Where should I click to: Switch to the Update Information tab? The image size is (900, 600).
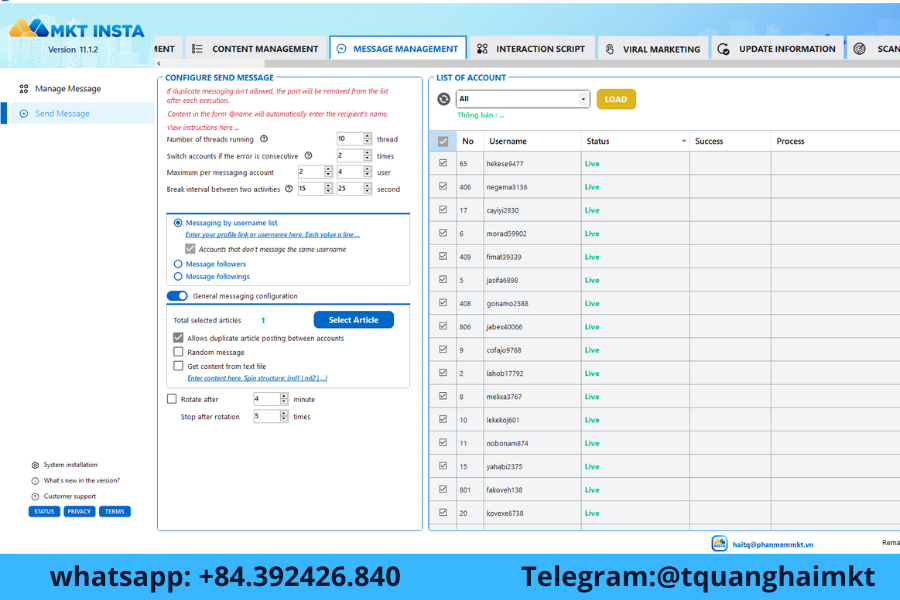click(778, 49)
